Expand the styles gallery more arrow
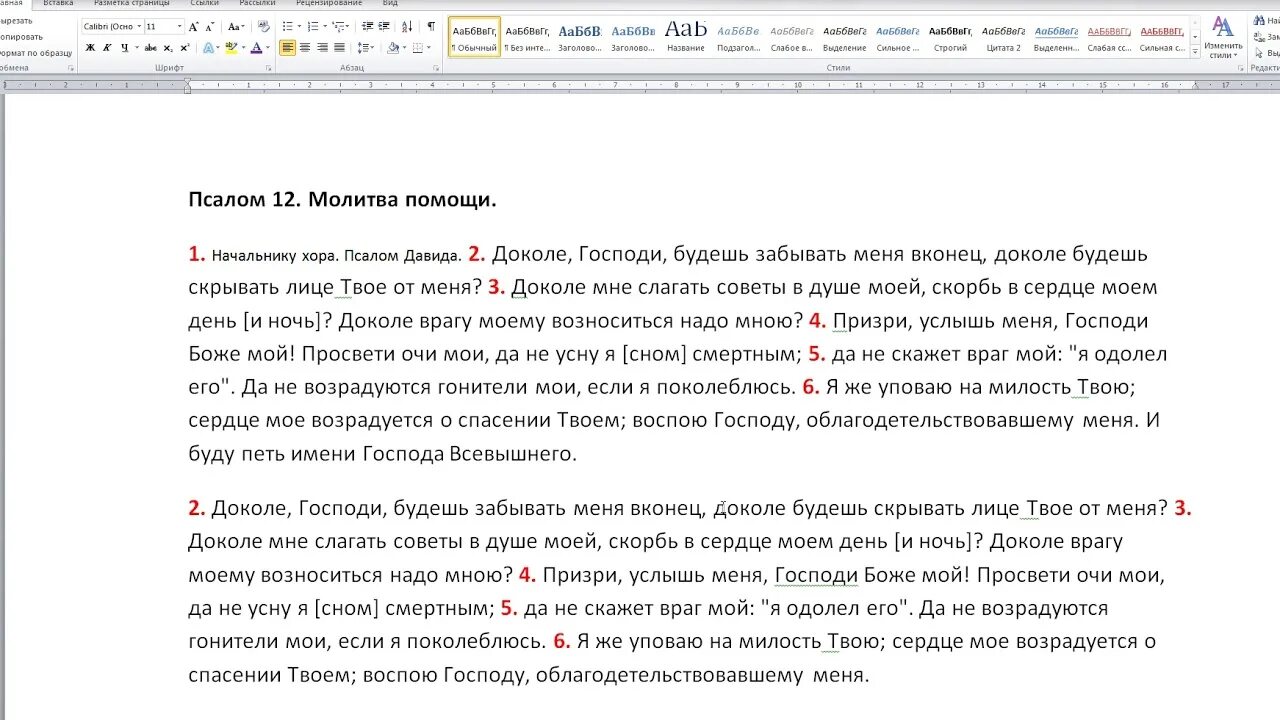1280x720 pixels. [x=1195, y=51]
